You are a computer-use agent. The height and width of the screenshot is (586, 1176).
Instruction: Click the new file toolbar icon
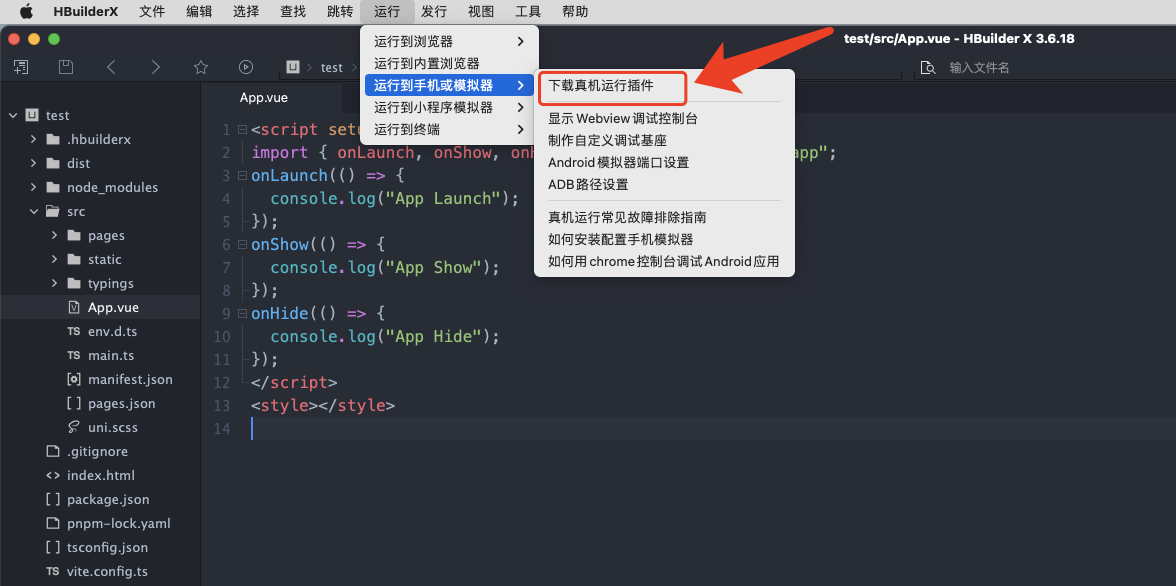tap(21, 67)
